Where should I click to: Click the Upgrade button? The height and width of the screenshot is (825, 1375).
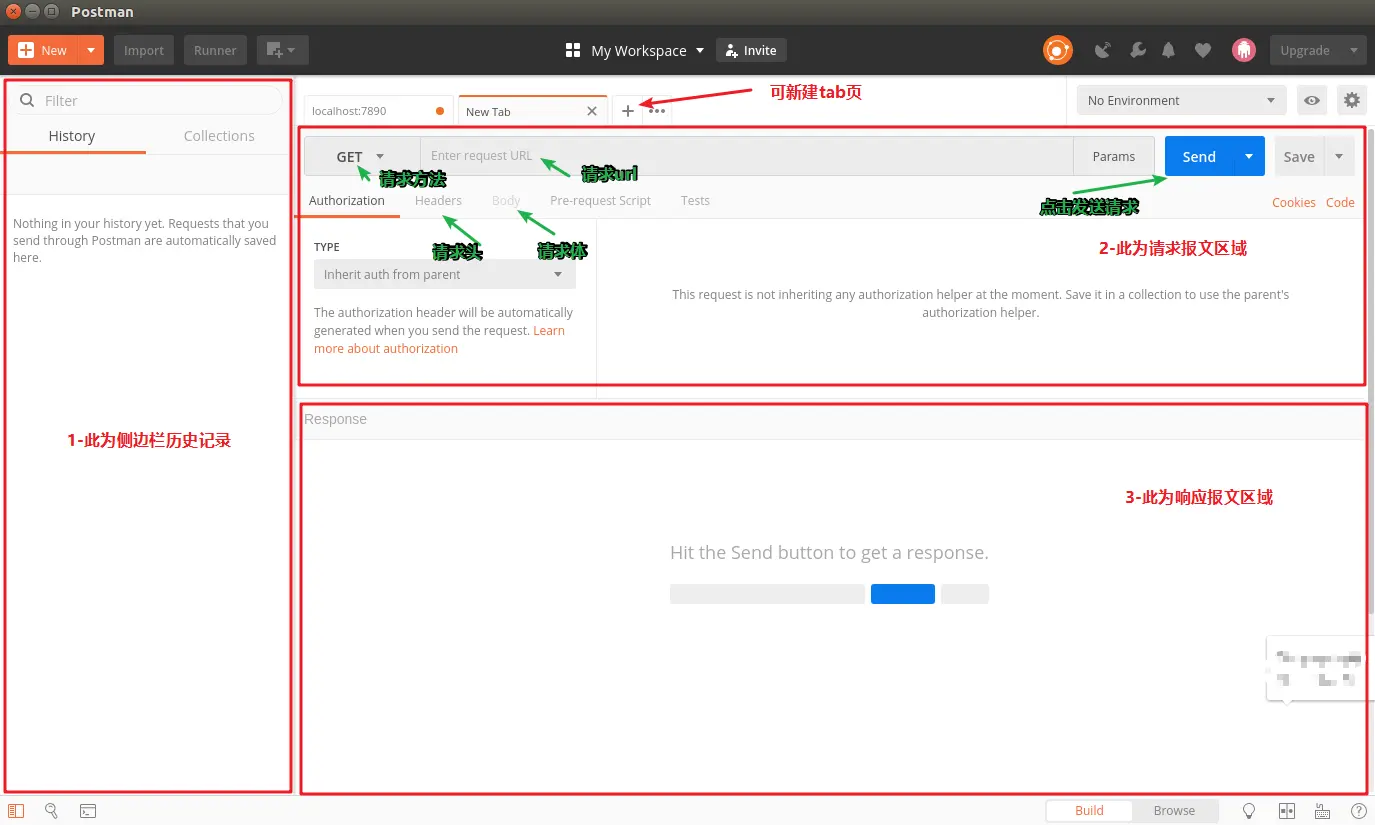click(1305, 50)
